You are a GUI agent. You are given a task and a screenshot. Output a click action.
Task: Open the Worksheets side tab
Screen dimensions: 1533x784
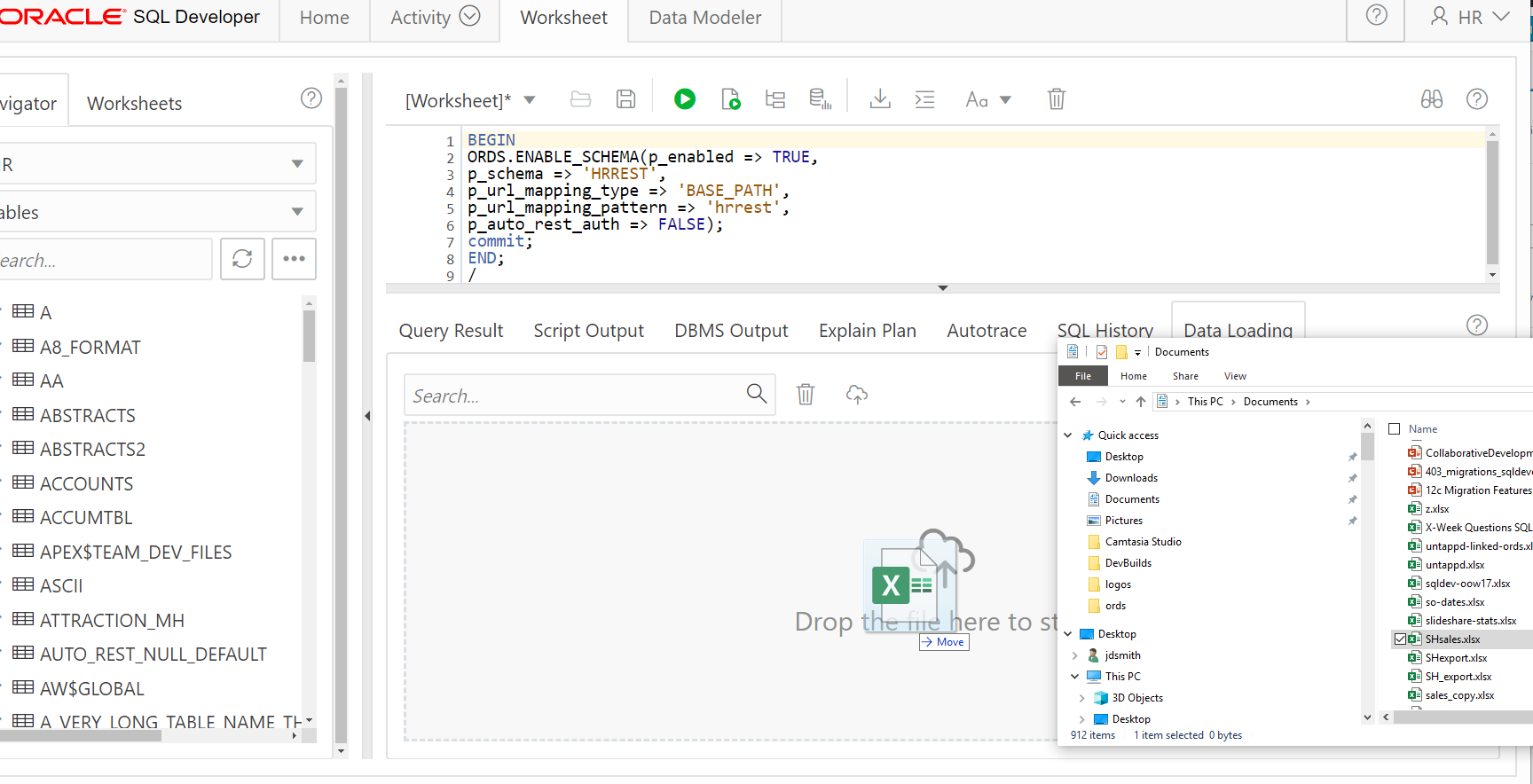click(135, 104)
